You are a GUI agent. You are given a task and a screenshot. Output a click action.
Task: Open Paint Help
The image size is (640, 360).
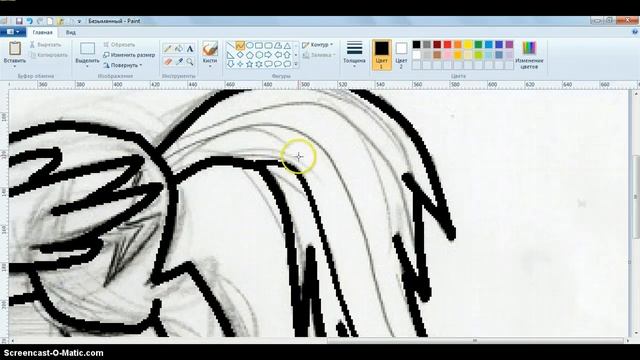pos(635,32)
